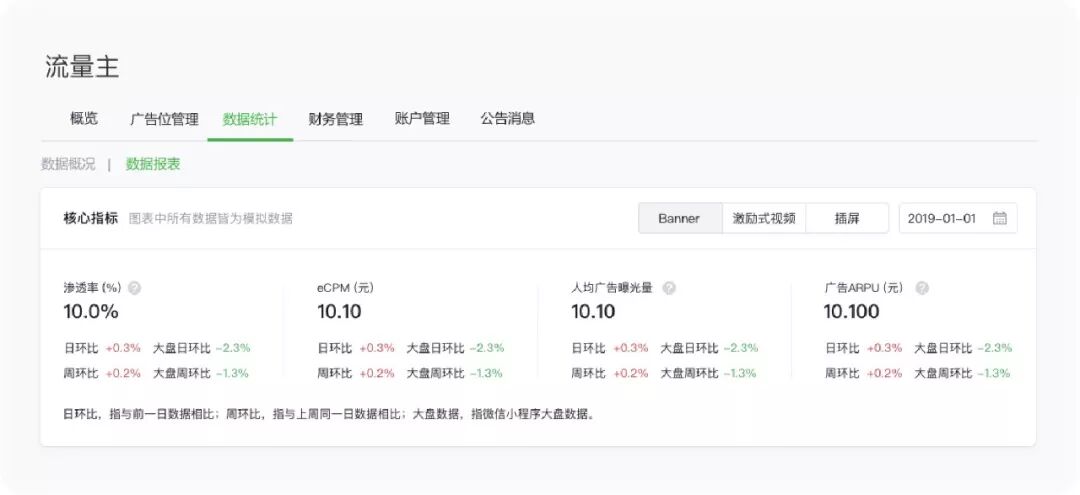This screenshot has width=1080, height=495.
Task: Click the help icon beside 渗透率 (%)
Action: tap(134, 288)
